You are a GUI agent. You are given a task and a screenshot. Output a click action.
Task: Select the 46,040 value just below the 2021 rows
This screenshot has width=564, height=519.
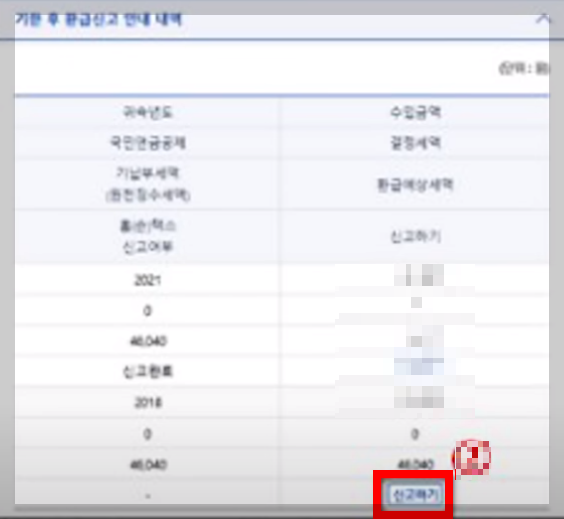148,341
